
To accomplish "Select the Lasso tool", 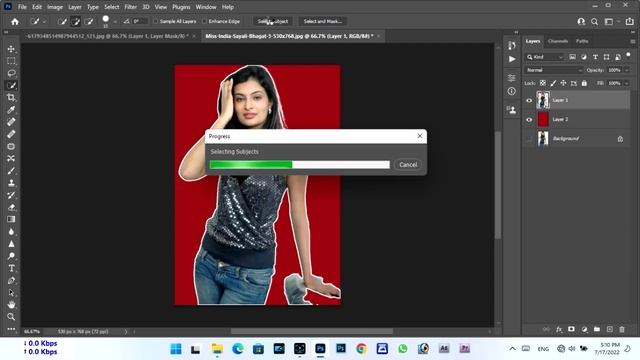I will 11,73.
